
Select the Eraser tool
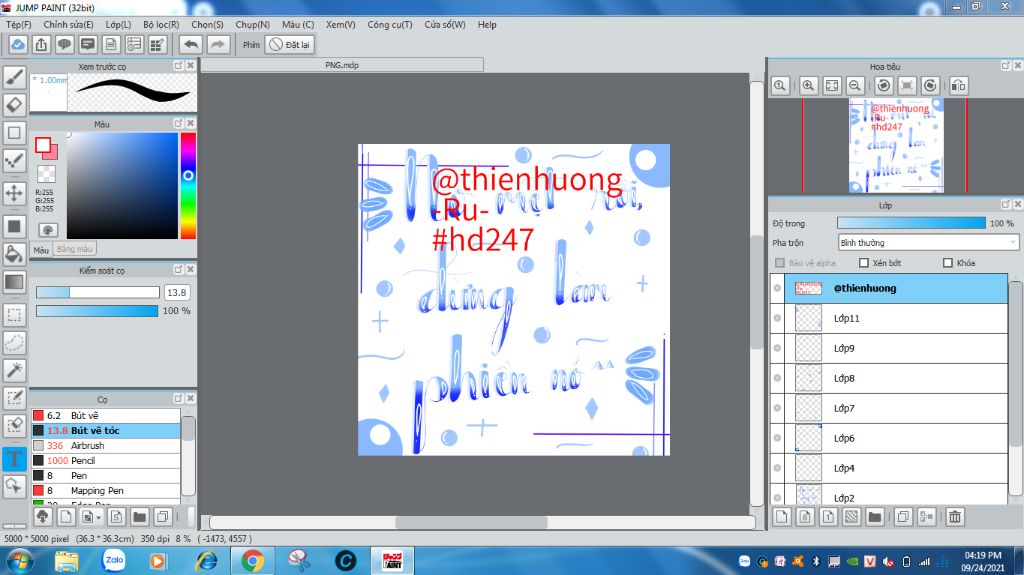point(14,105)
